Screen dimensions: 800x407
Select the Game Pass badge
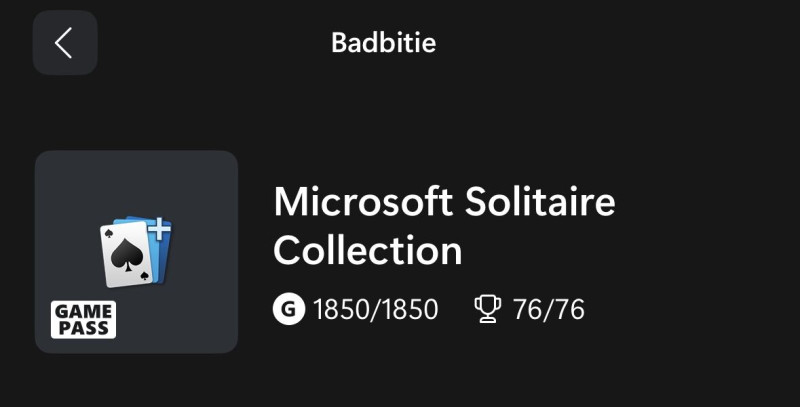pos(83,320)
